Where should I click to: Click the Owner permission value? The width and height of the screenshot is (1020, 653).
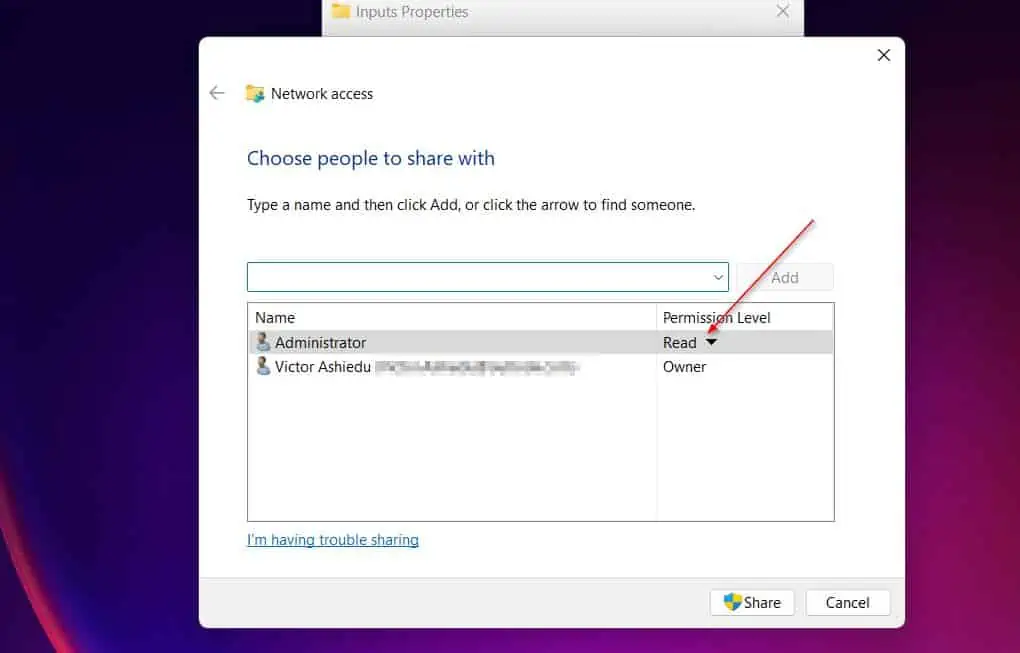[684, 367]
